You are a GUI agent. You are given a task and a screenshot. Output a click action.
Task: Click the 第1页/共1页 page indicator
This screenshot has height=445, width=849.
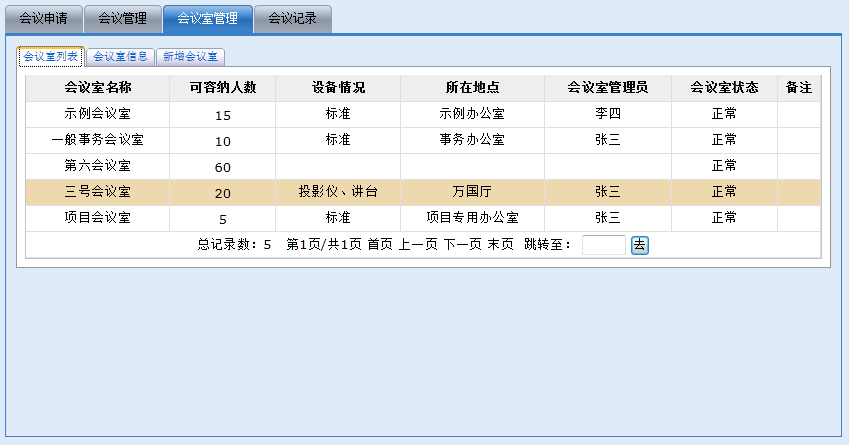324,245
